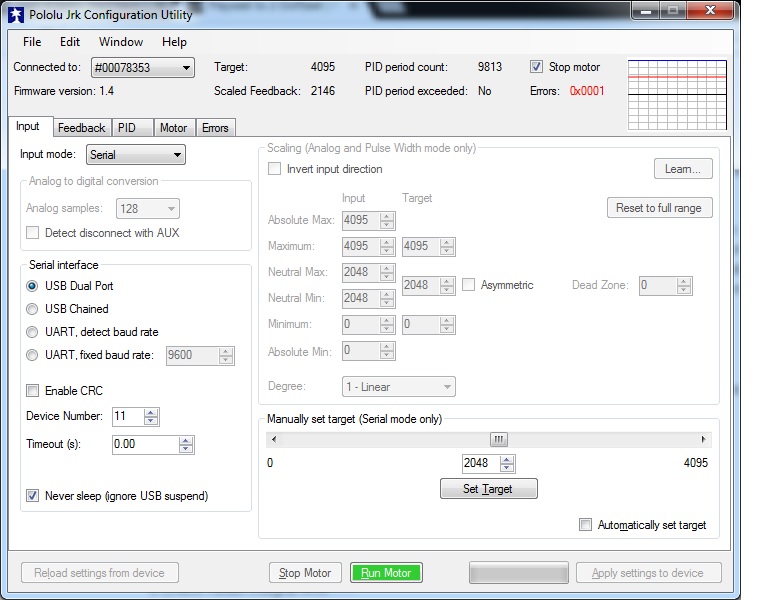Select USB Chained radio option
Image resolution: width=768 pixels, height=600 pixels.
[33, 309]
